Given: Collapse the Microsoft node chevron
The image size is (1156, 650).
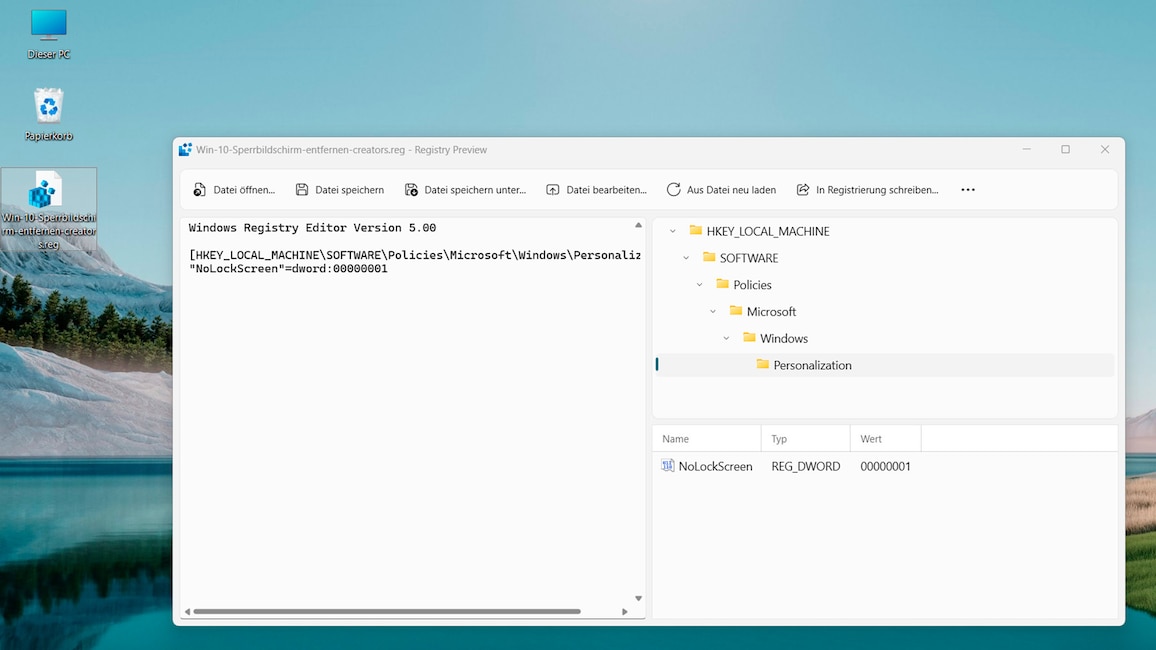Looking at the screenshot, I should 713,312.
